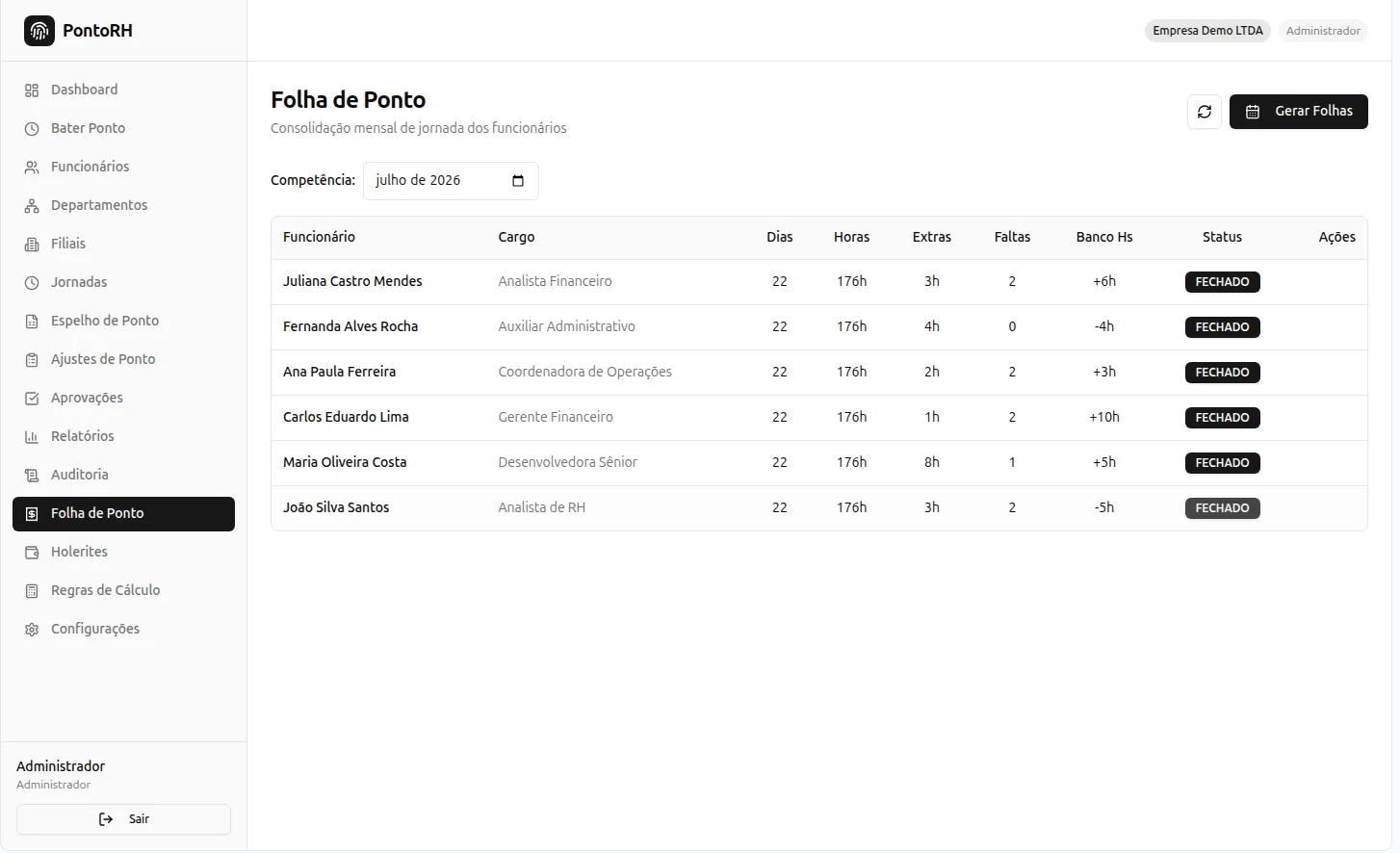The image size is (1400, 853).
Task: Click the Jornadas clock icon
Action: pyautogui.click(x=32, y=282)
